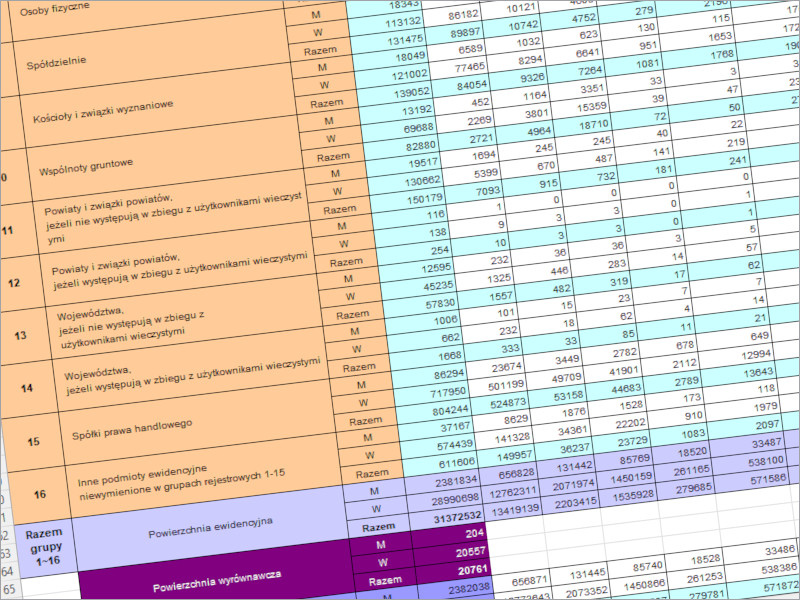
Task: Select the cell showing 141328
Action: click(505, 437)
